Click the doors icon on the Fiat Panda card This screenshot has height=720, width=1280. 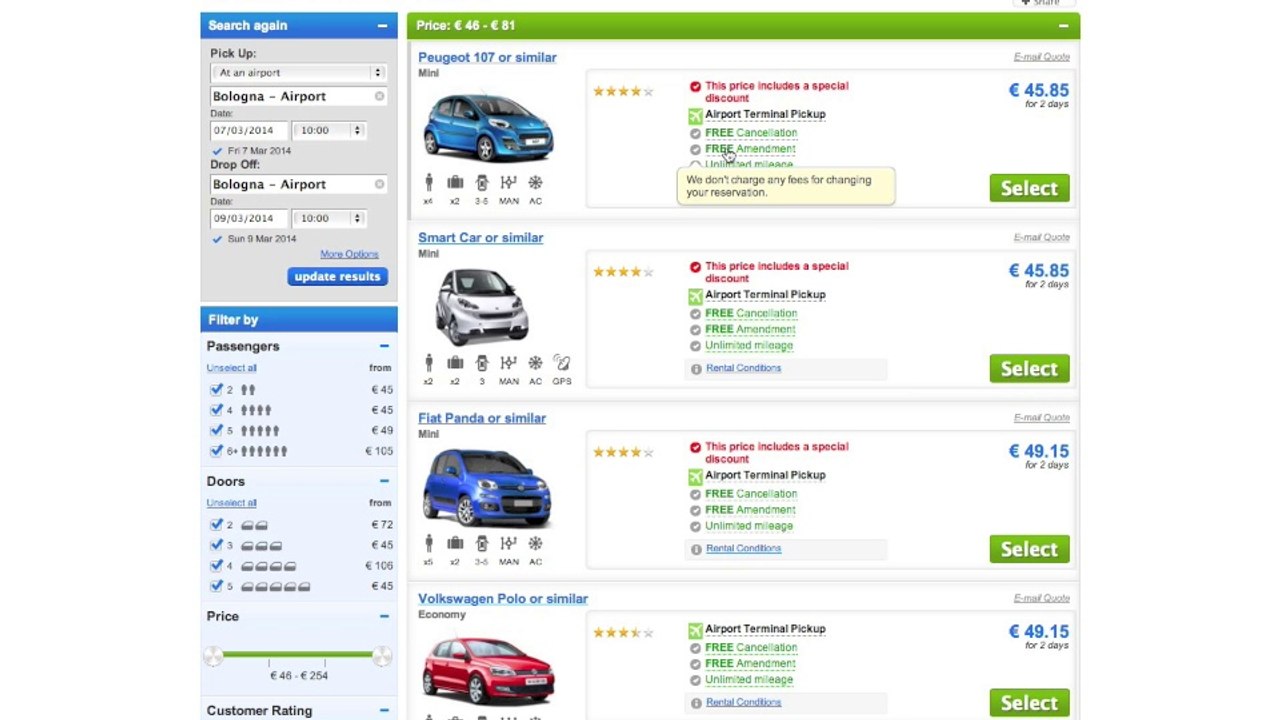coord(482,544)
